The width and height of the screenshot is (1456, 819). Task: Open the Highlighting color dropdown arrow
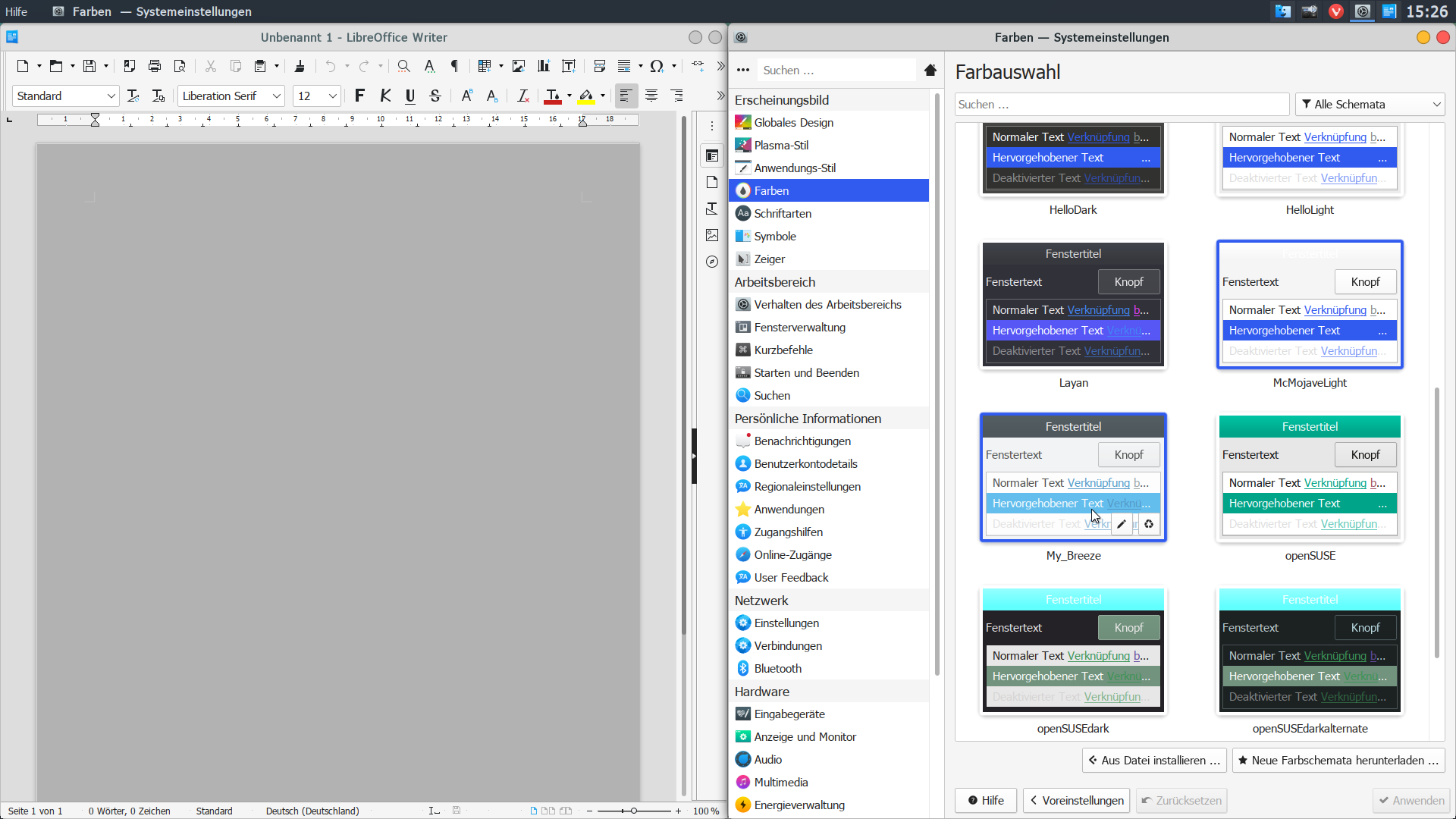603,96
